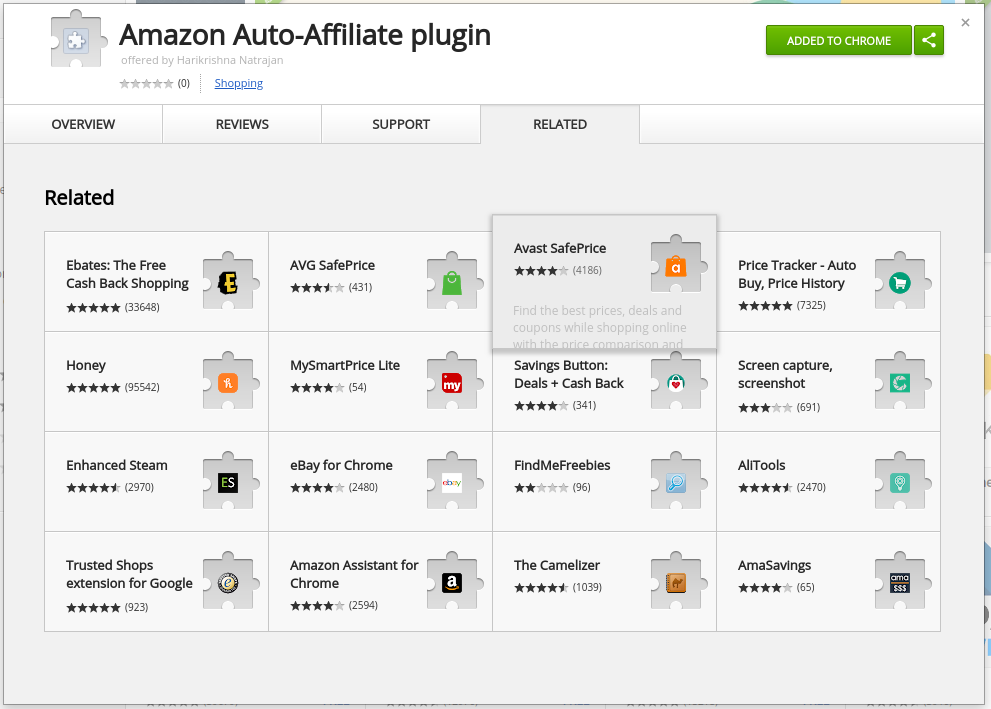This screenshot has height=709, width=991.
Task: Open the Avast SafePrice title
Action: point(560,248)
